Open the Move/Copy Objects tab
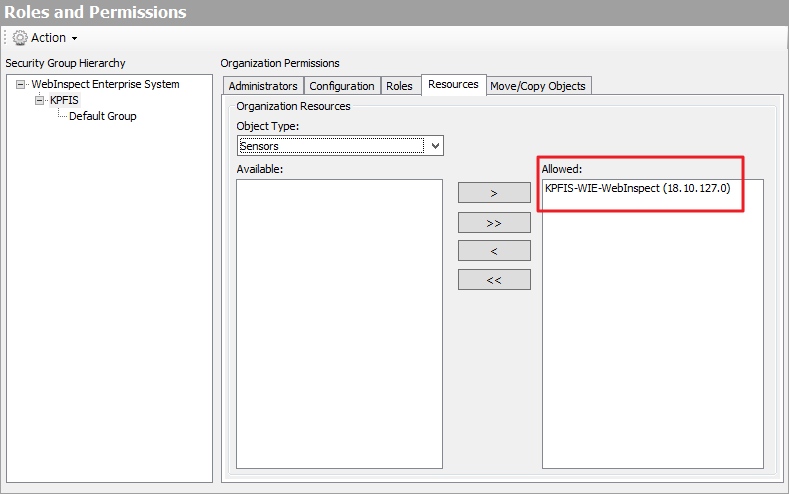Viewport: 789px width, 494px height. coord(537,86)
